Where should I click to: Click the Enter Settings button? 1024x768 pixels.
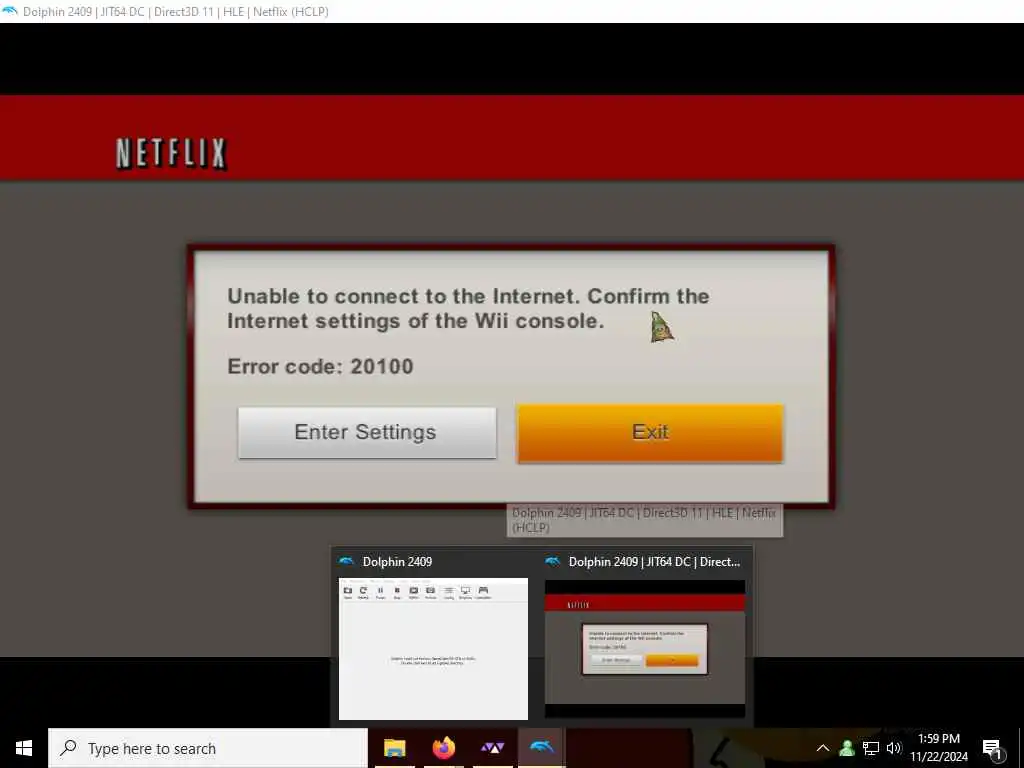pos(367,432)
